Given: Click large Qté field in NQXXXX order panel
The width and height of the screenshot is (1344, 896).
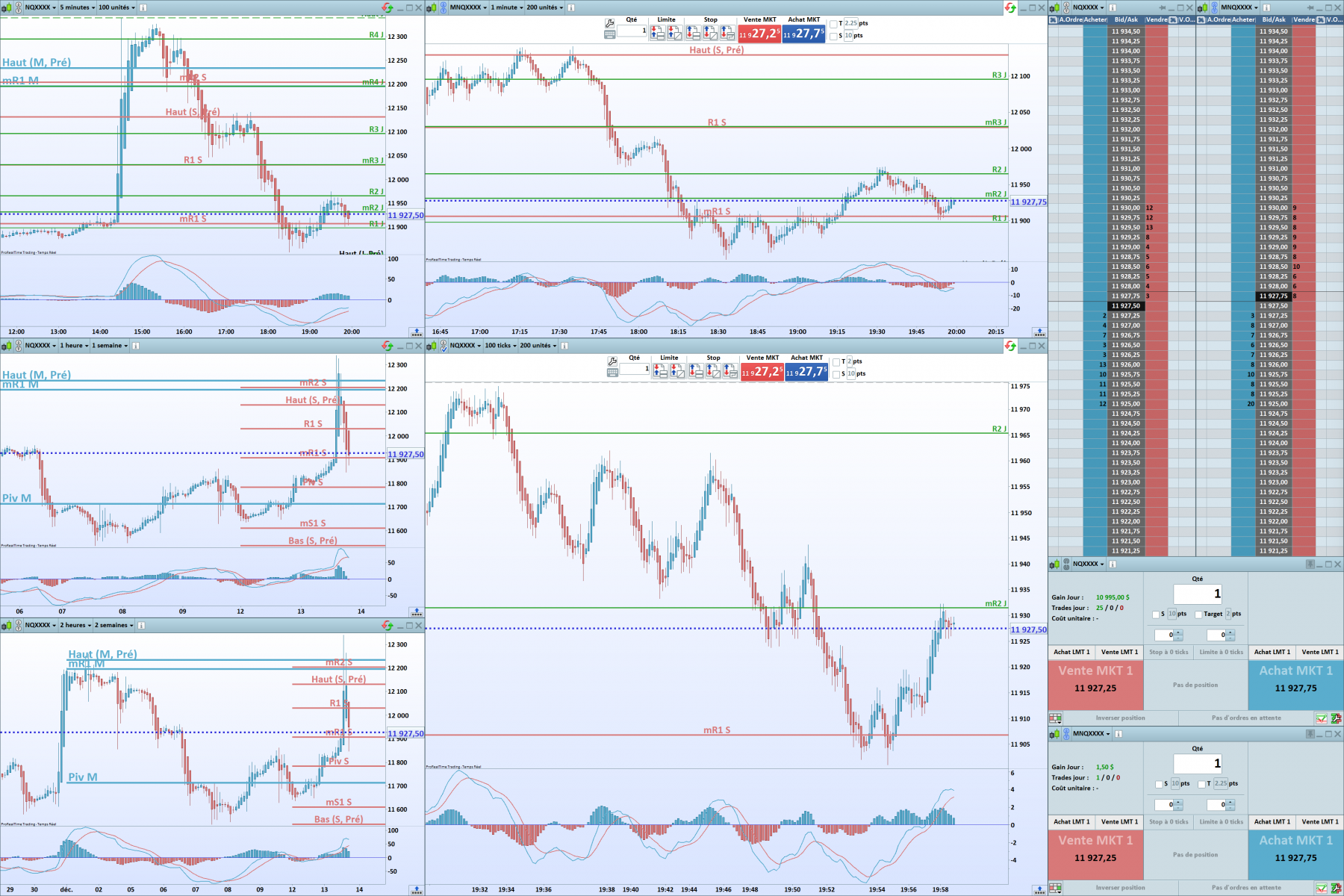Looking at the screenshot, I should (1198, 594).
